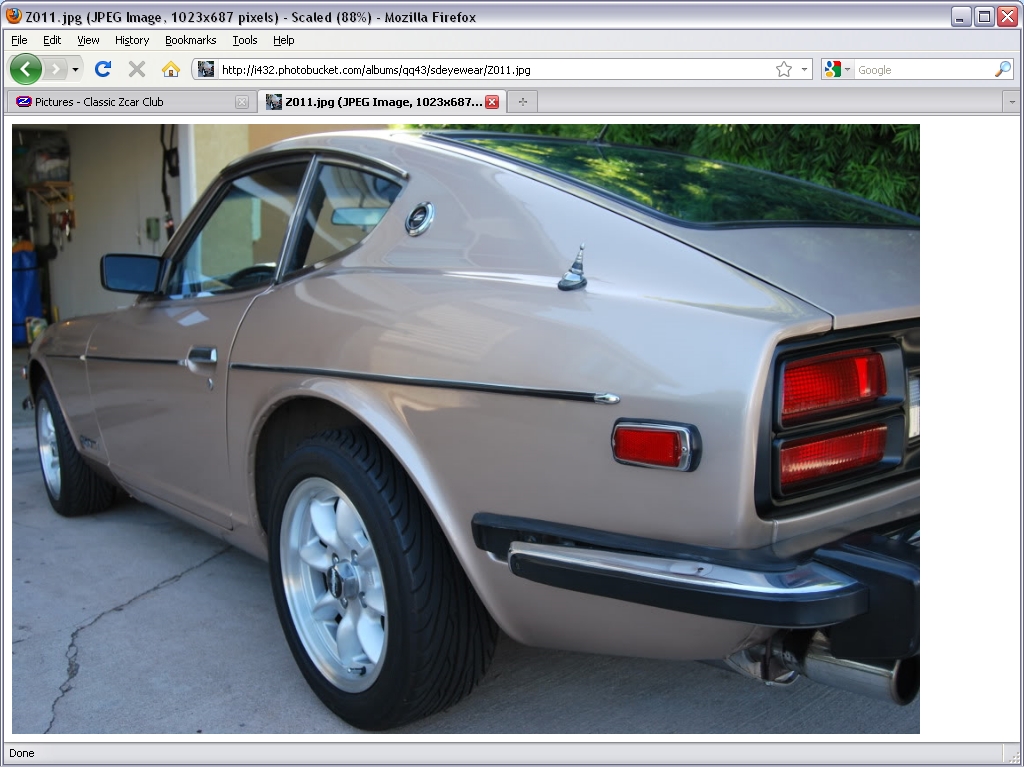Image resolution: width=1024 pixels, height=768 pixels.
Task: Expand the address bar history dropdown
Action: pos(804,69)
